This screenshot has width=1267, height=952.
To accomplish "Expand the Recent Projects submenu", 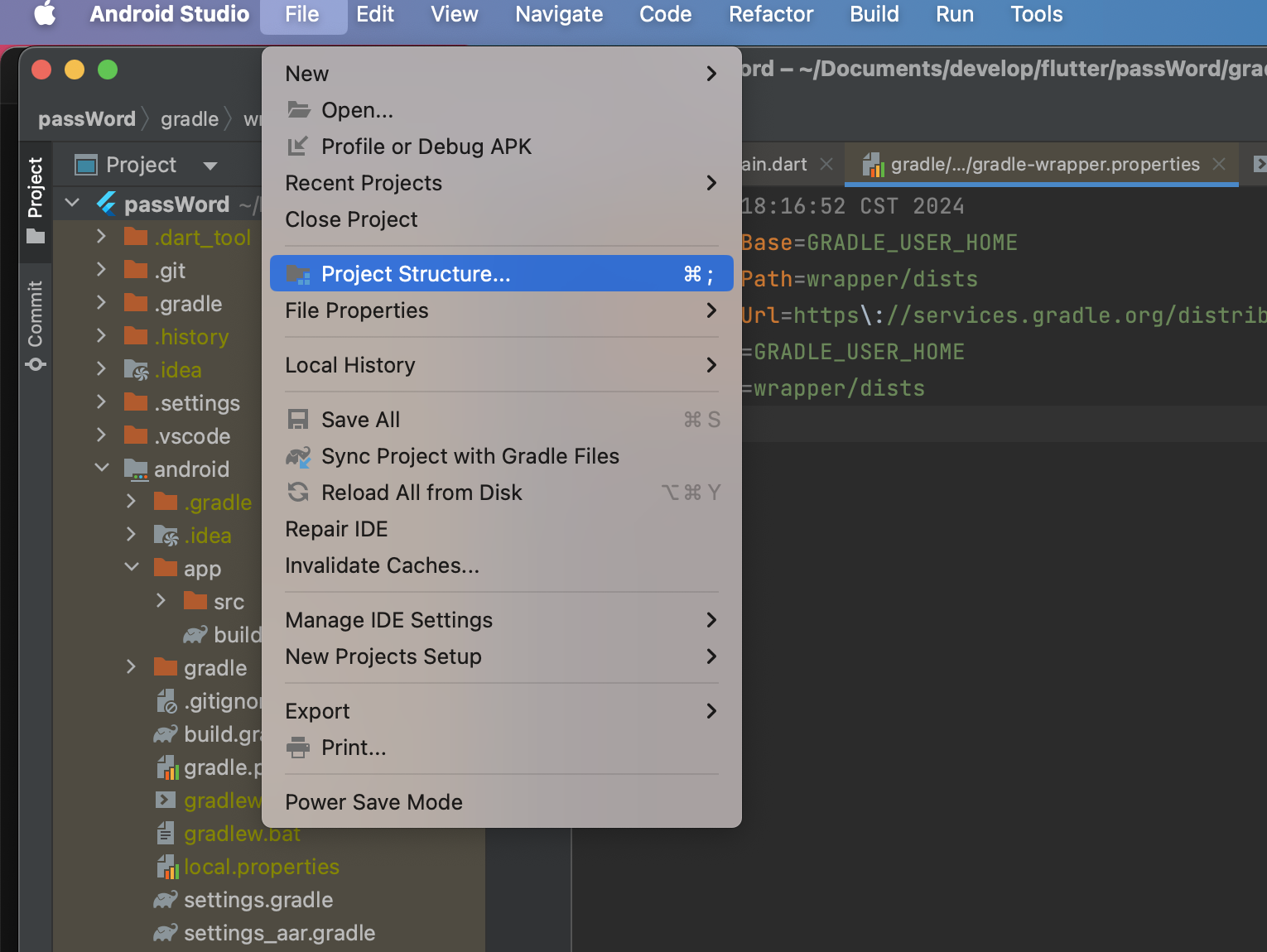I will point(501,183).
